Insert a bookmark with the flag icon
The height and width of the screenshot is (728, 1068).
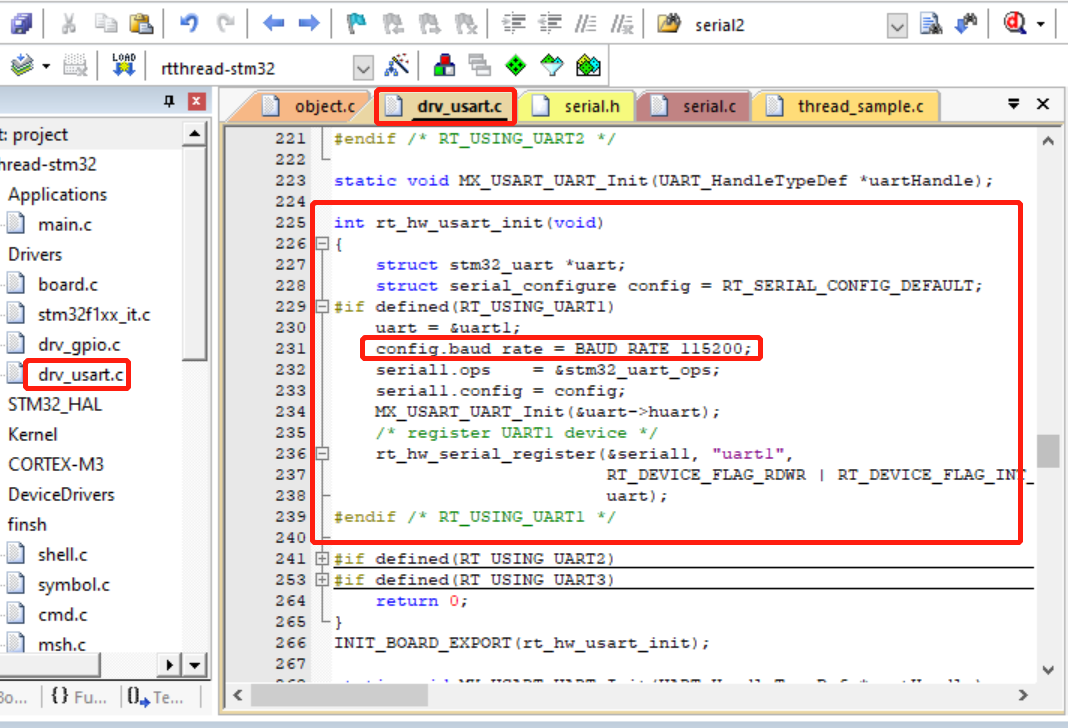(356, 24)
